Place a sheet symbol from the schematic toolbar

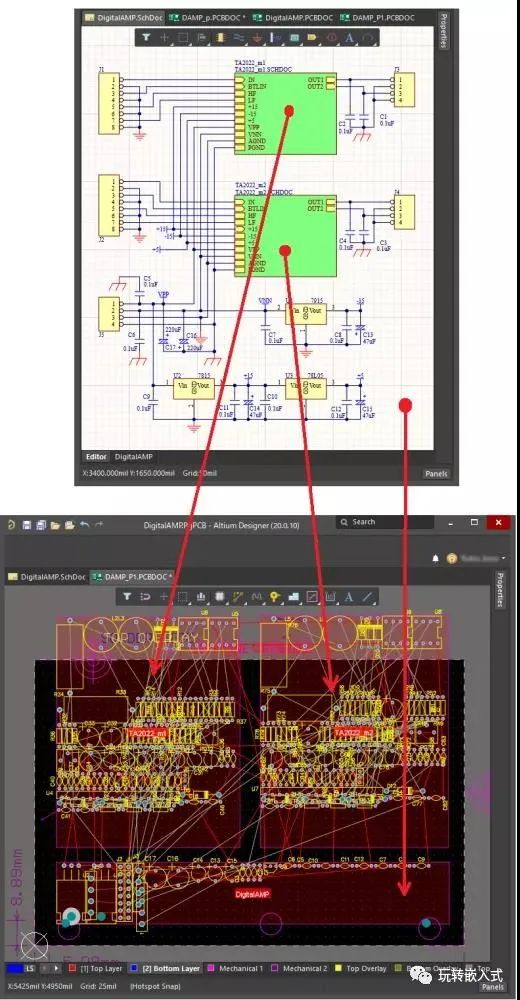[x=295, y=38]
